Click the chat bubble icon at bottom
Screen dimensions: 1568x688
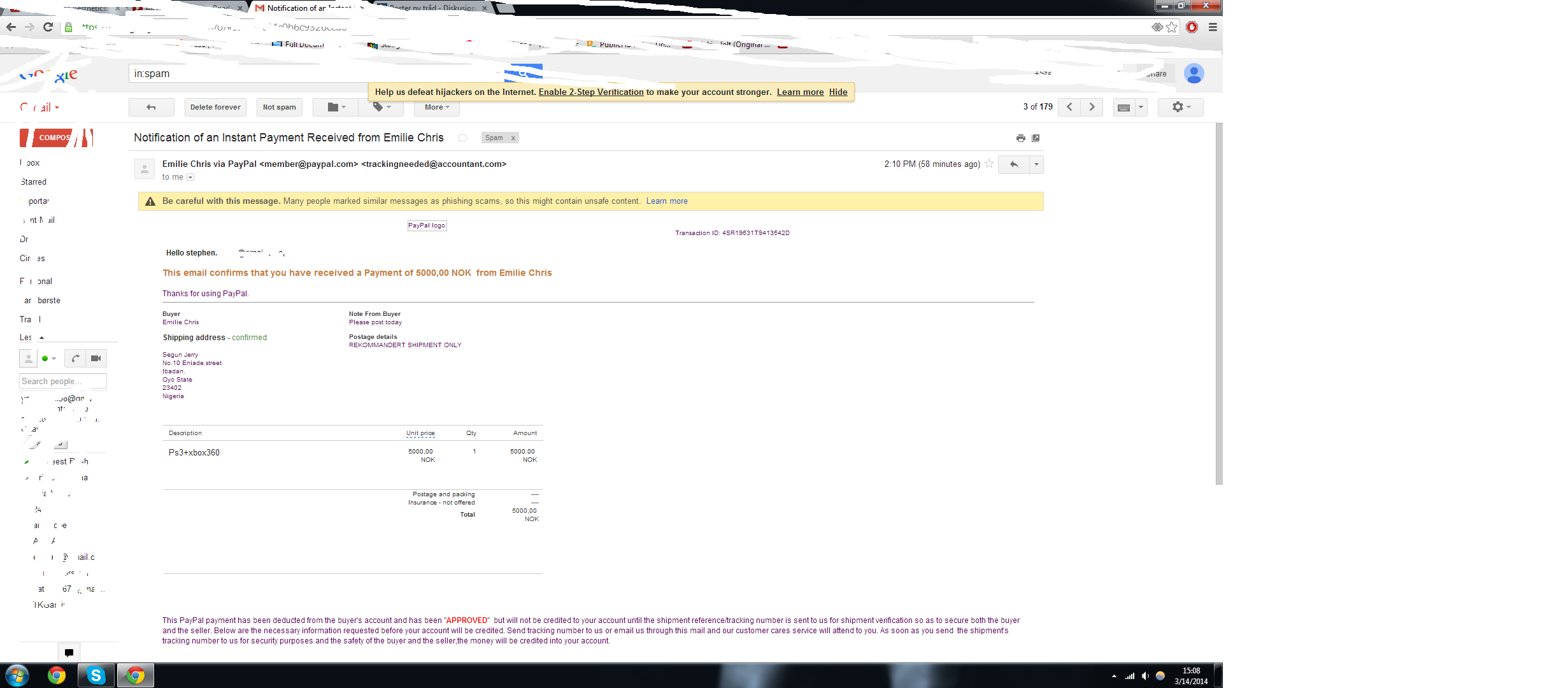pos(69,652)
